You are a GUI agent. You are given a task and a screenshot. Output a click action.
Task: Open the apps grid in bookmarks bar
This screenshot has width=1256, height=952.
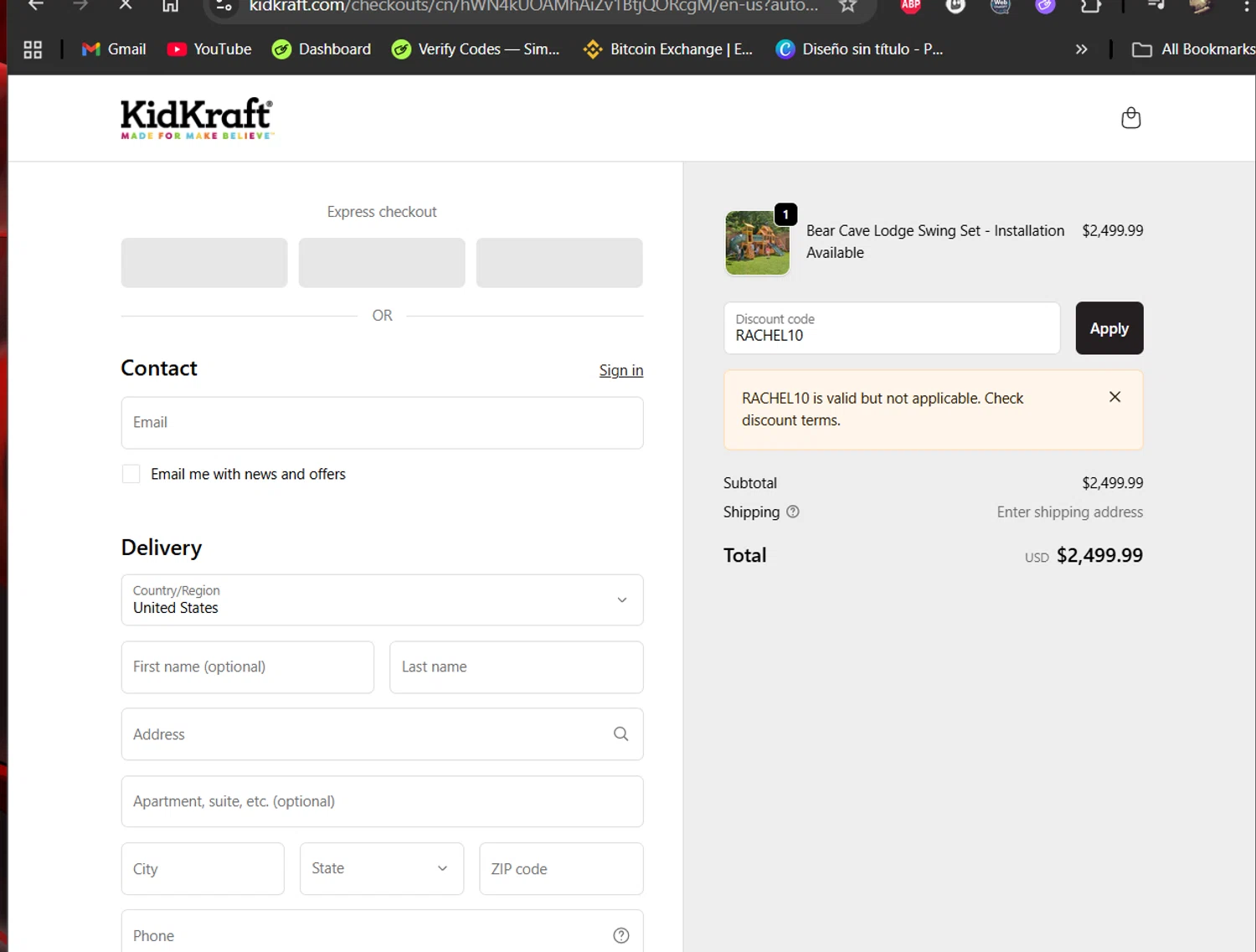[x=33, y=49]
